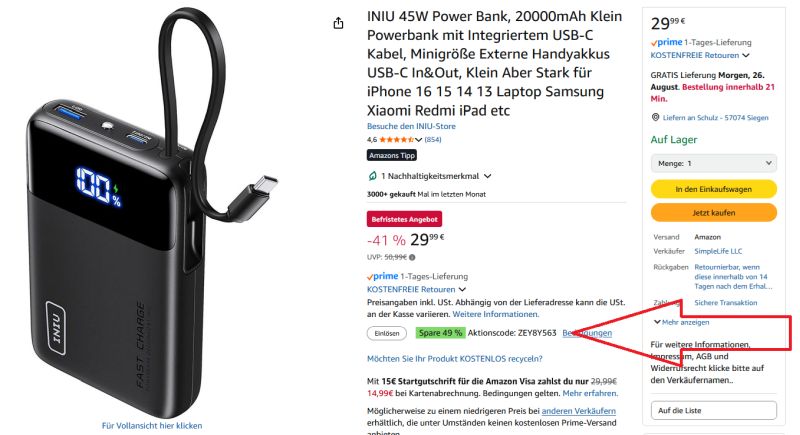Click the Jetzt kaufen button
This screenshot has height=435, width=800.
[x=713, y=213]
